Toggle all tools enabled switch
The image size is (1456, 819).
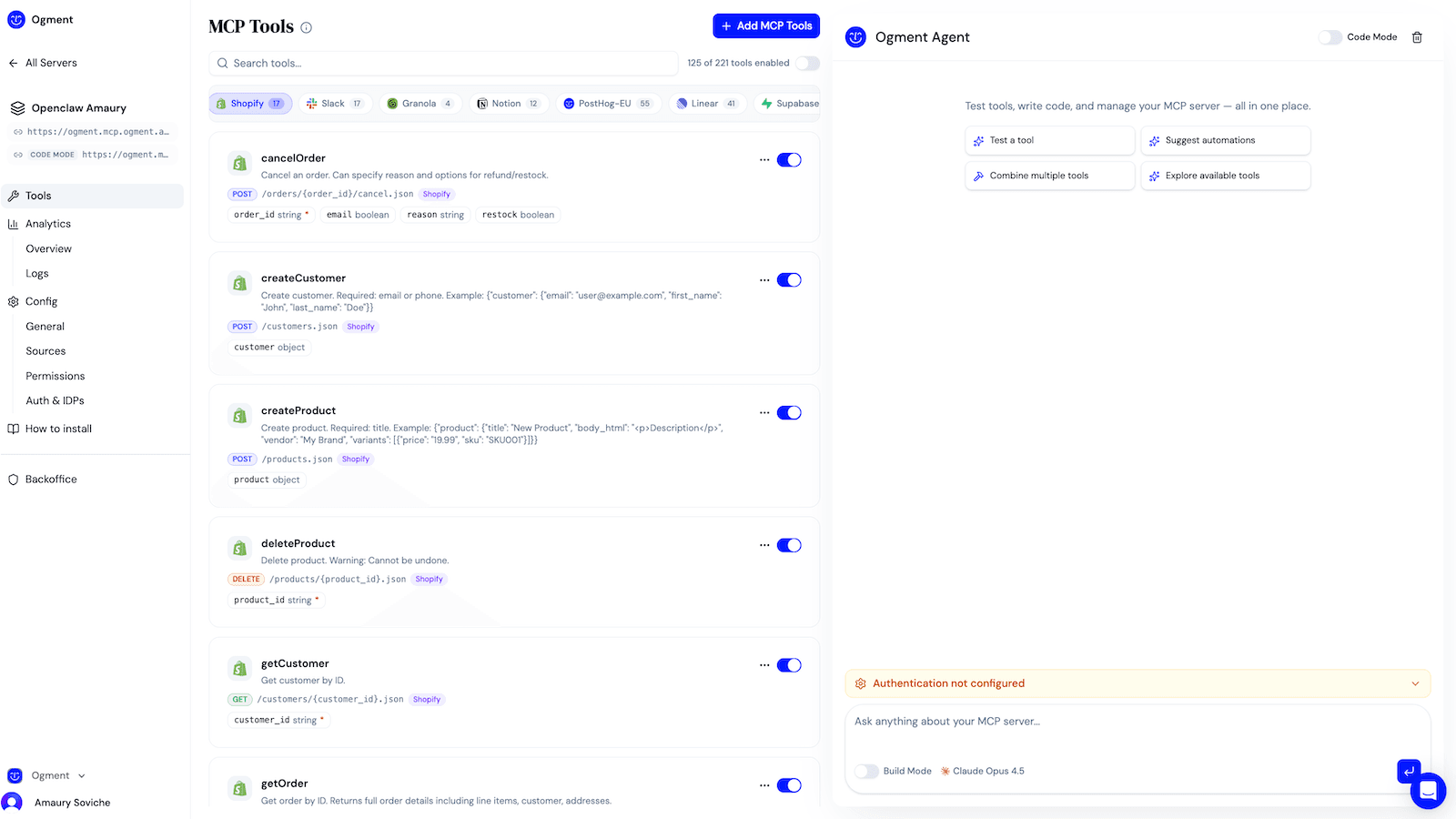coord(807,63)
